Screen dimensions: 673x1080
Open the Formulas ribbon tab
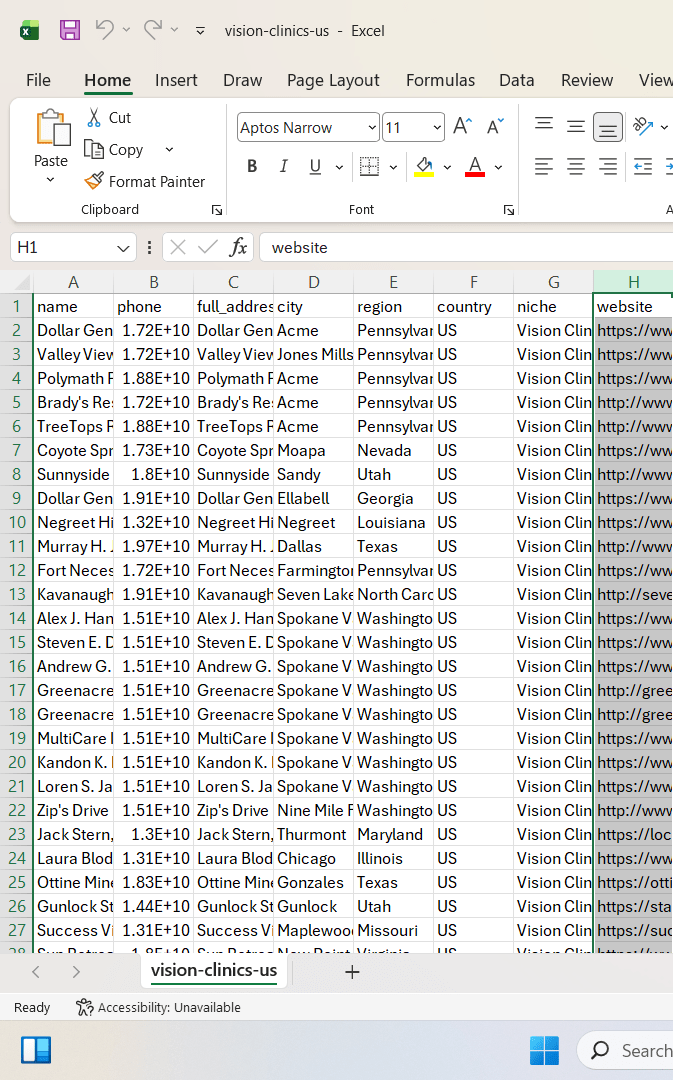click(x=440, y=80)
